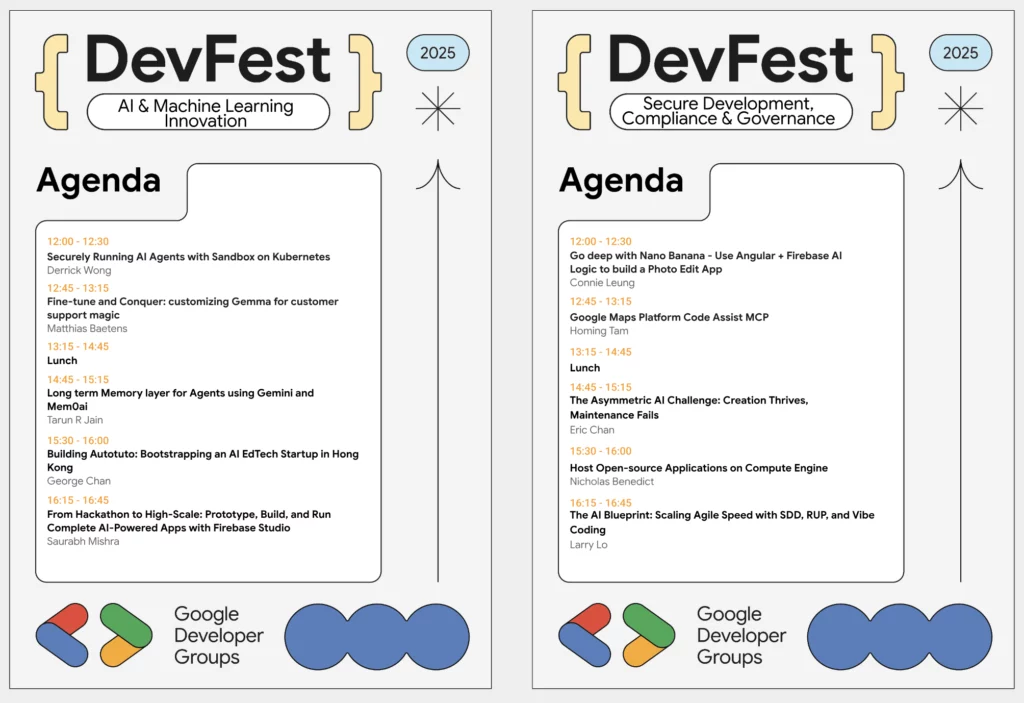Click speaker name Saurabh Mishra
This screenshot has height=703, width=1024.
[84, 541]
